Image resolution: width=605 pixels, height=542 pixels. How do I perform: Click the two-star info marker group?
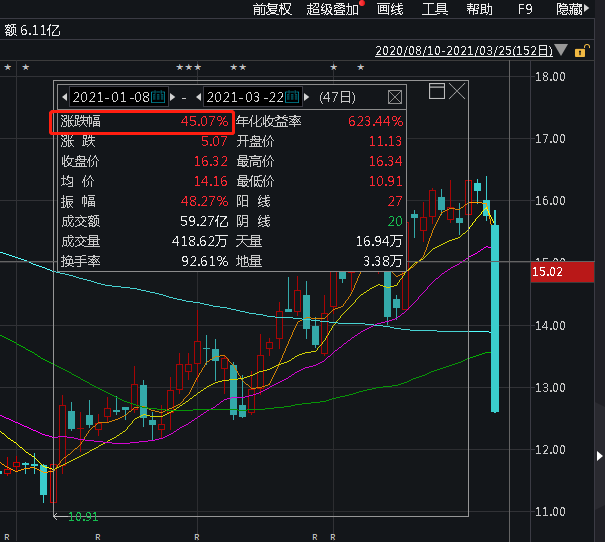coord(238,68)
